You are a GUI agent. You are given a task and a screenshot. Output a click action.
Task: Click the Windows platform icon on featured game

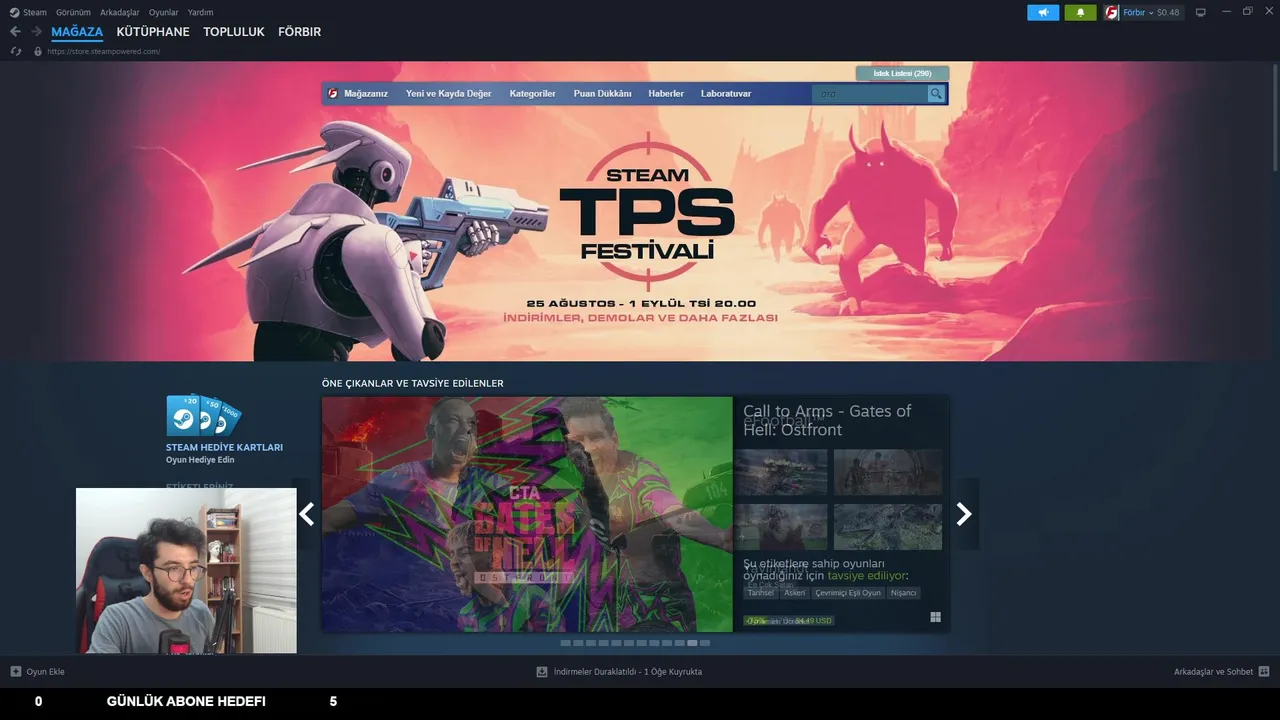935,618
